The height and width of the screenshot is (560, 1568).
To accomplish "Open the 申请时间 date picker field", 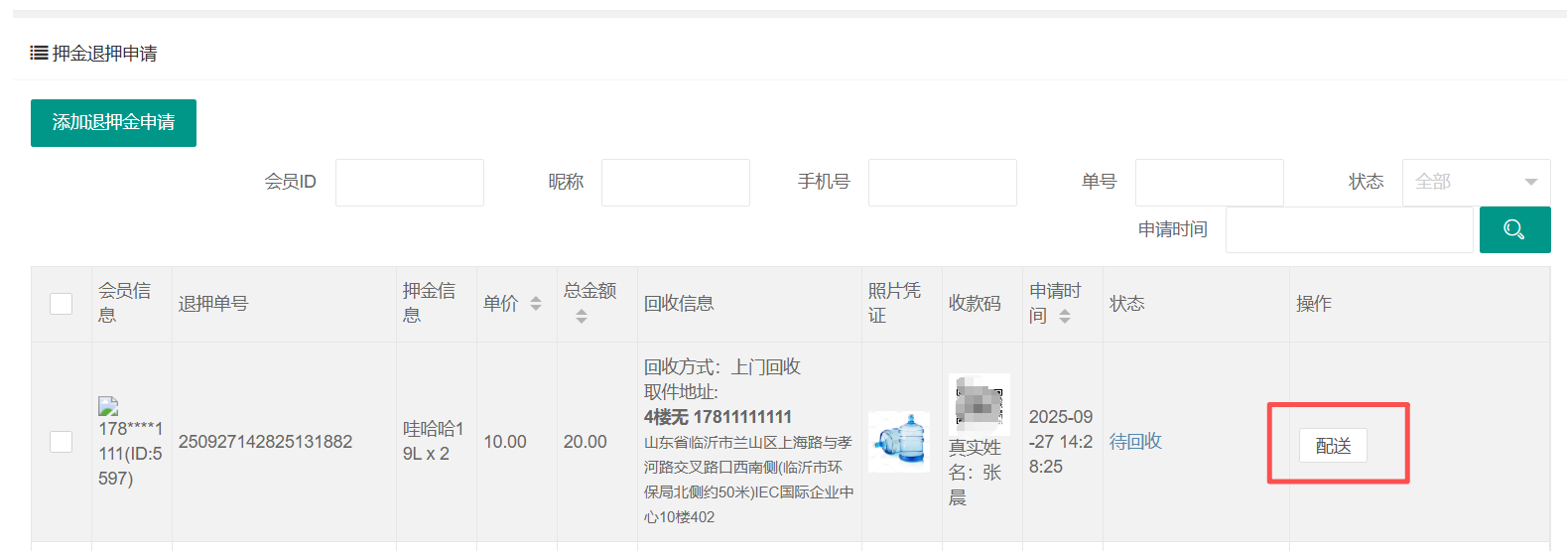I will pos(1349,230).
